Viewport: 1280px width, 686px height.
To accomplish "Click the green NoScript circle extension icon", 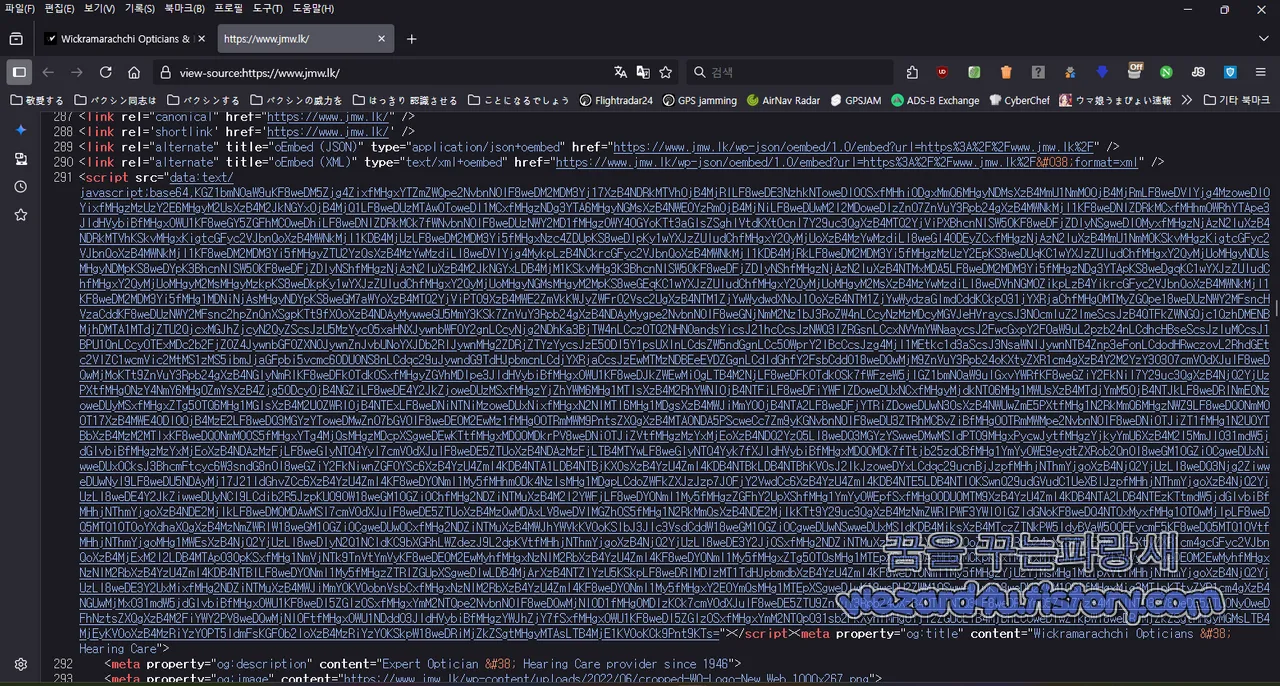I will coord(1165,72).
